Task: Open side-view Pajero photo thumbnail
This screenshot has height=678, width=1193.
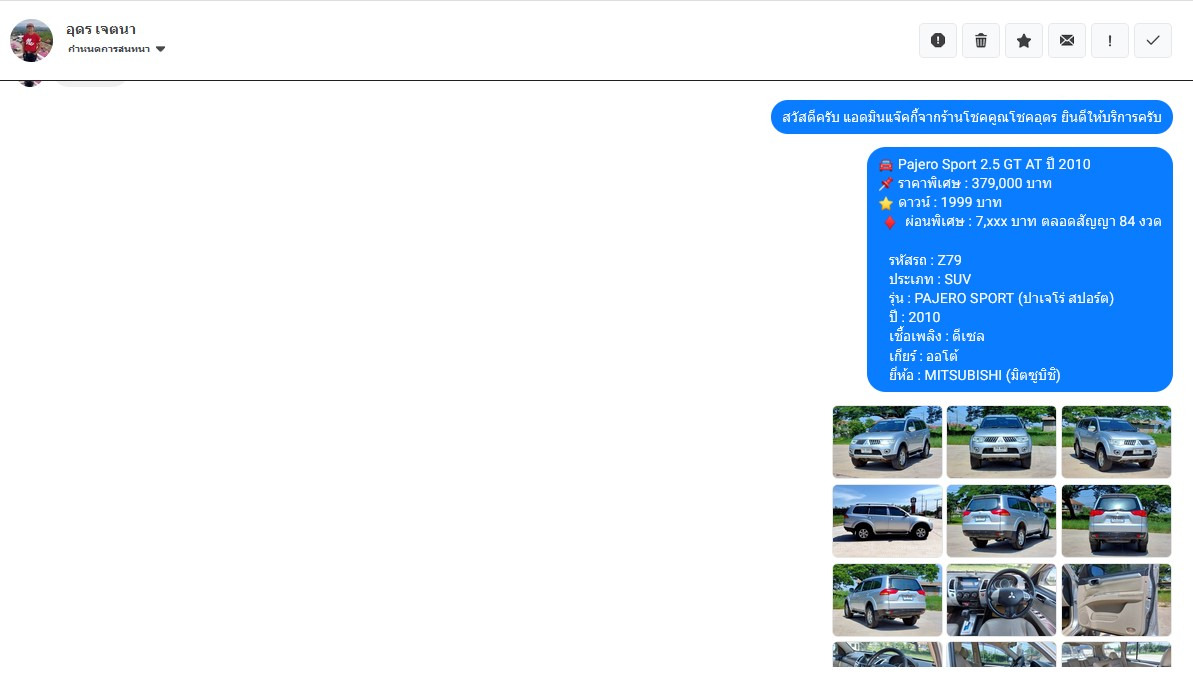Action: tap(887, 521)
